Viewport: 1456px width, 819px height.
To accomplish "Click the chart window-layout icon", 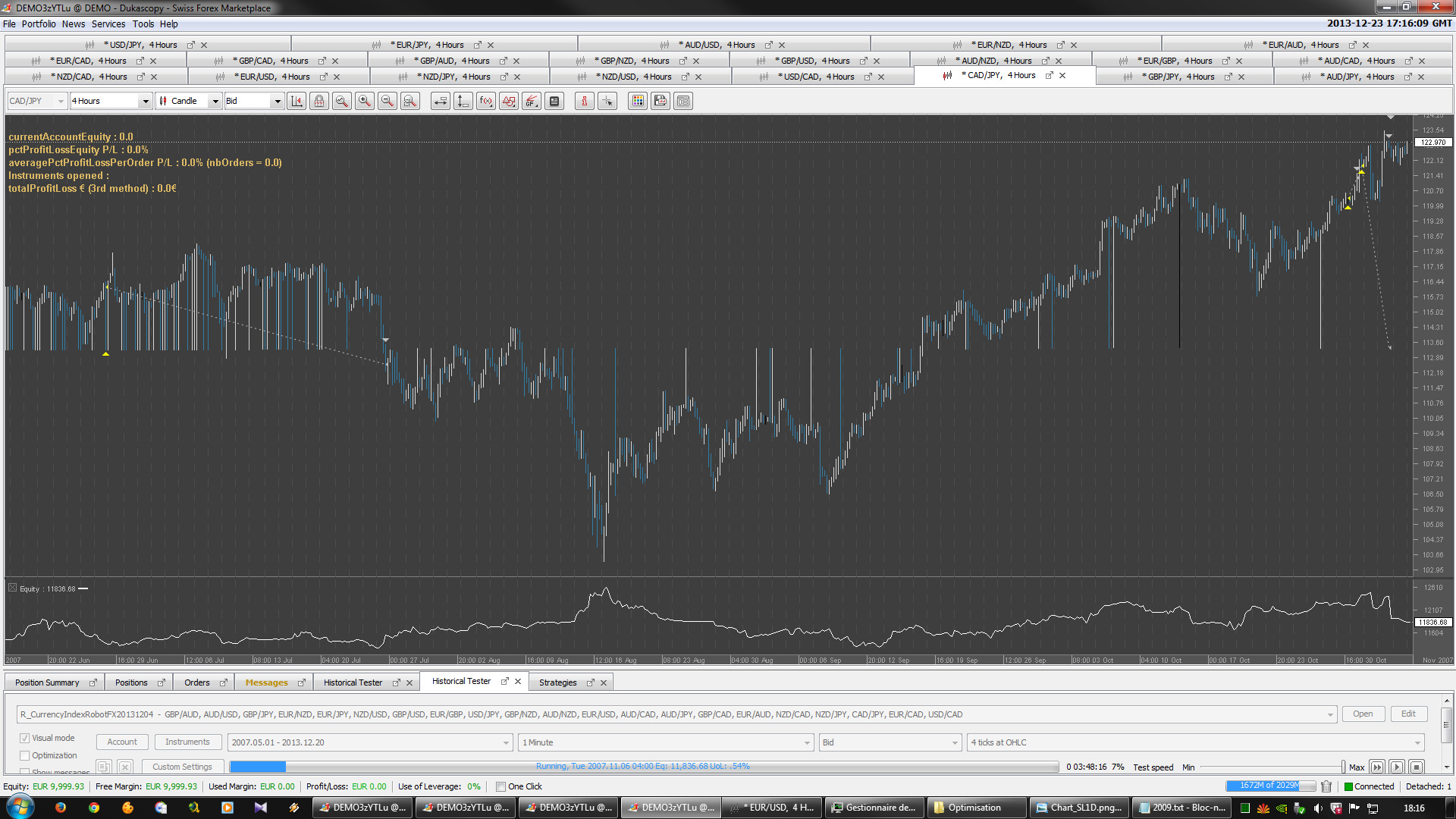I will [683, 101].
